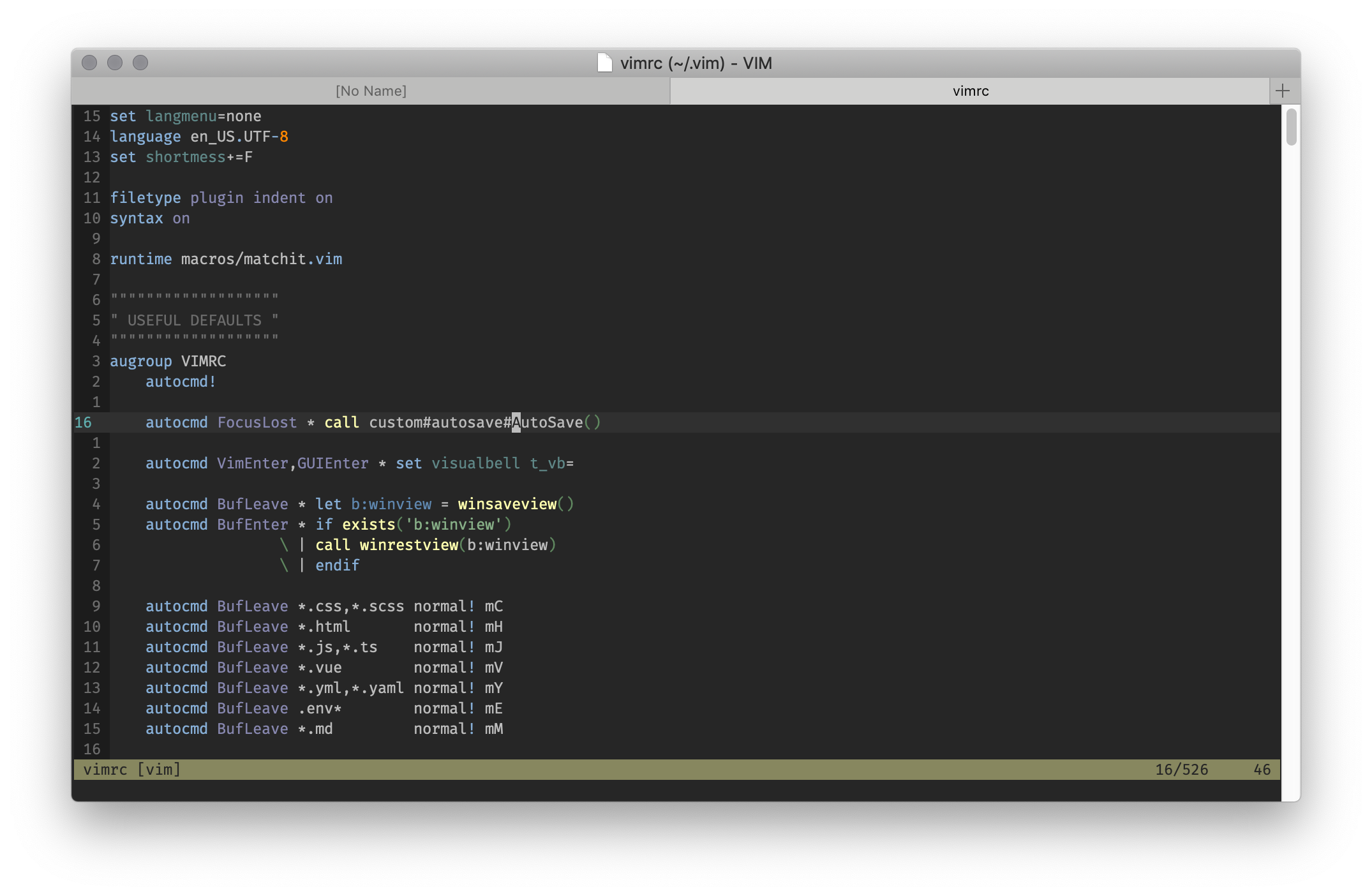Click the document icon in title bar
This screenshot has width=1372, height=896.
tap(604, 63)
